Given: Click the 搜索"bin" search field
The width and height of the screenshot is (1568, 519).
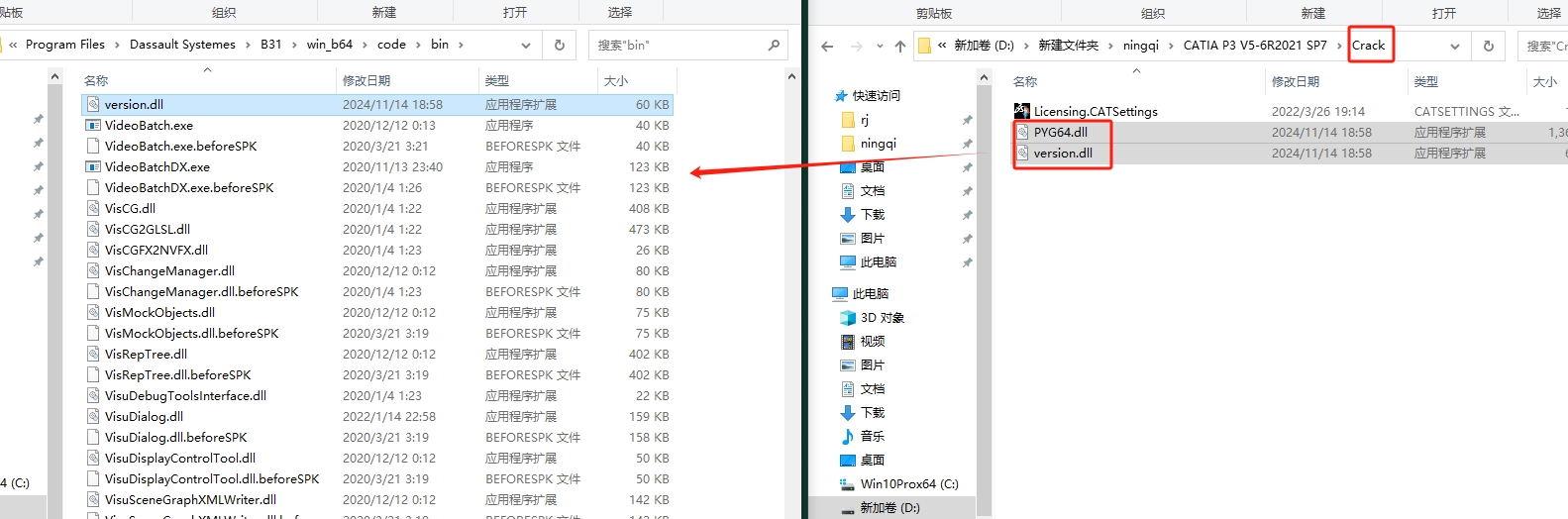Looking at the screenshot, I should click(x=679, y=45).
